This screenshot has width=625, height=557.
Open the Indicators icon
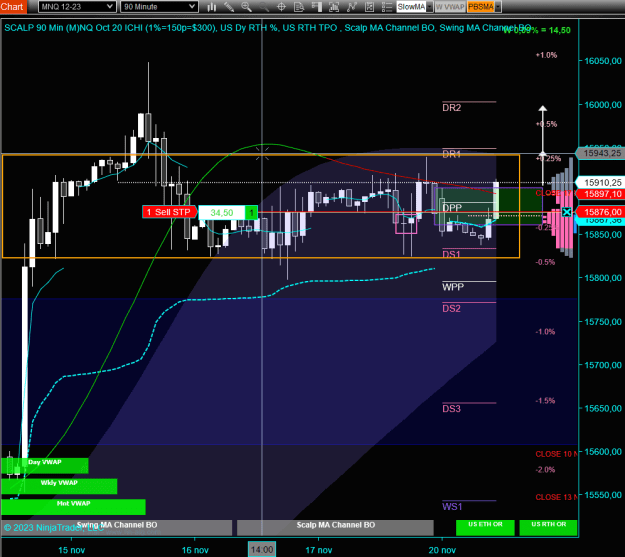(x=352, y=7)
